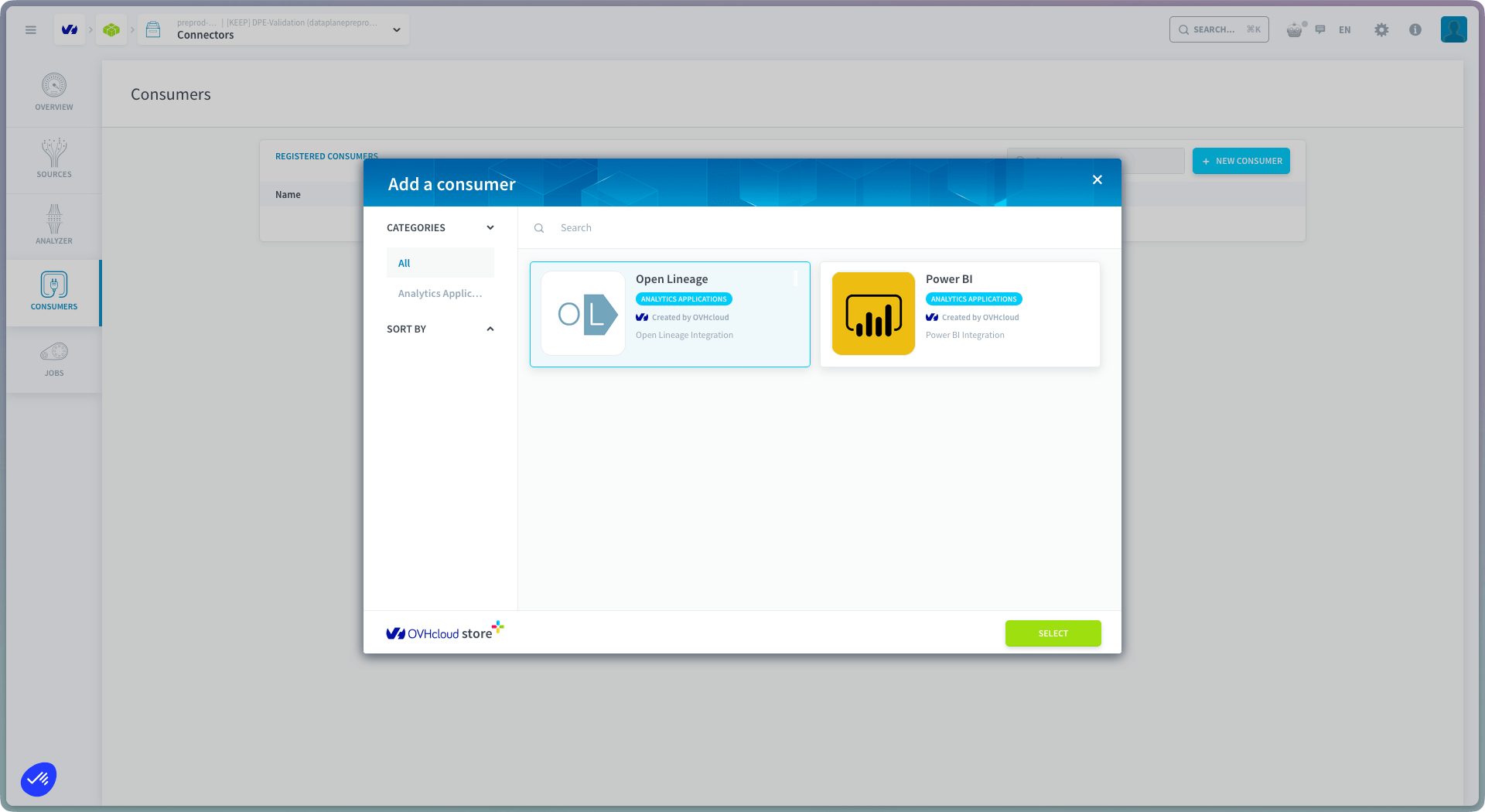Click the green SELECT button
Image resolution: width=1485 pixels, height=812 pixels.
[x=1053, y=633]
